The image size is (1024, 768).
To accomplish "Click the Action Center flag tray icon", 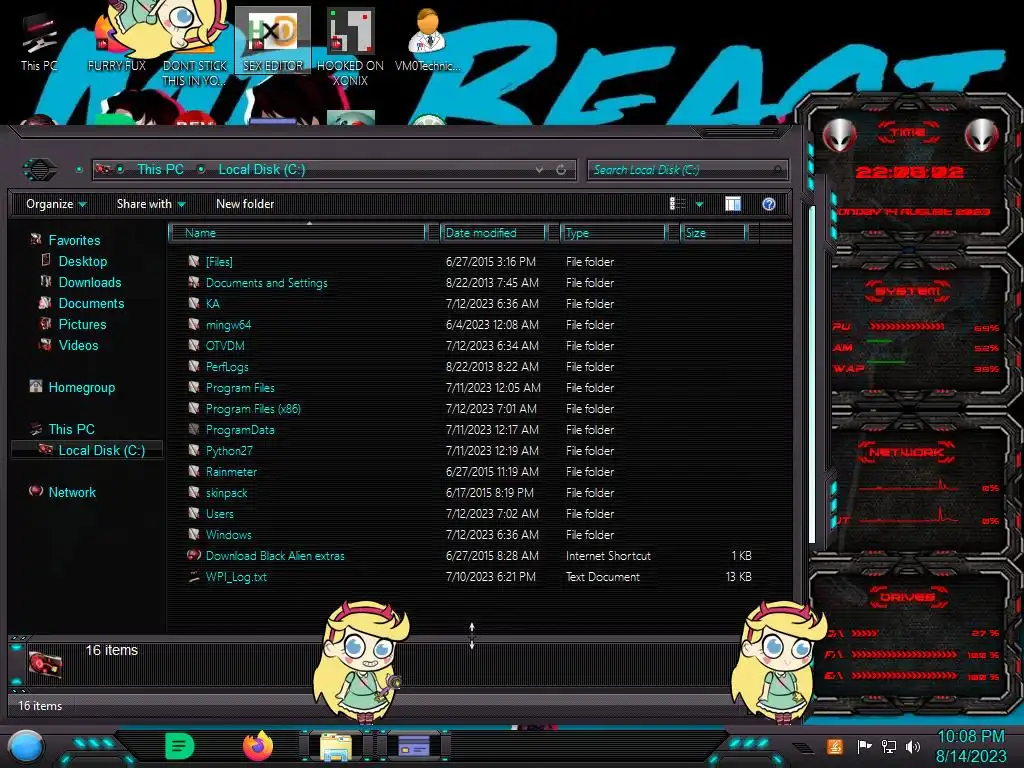I will coord(864,746).
